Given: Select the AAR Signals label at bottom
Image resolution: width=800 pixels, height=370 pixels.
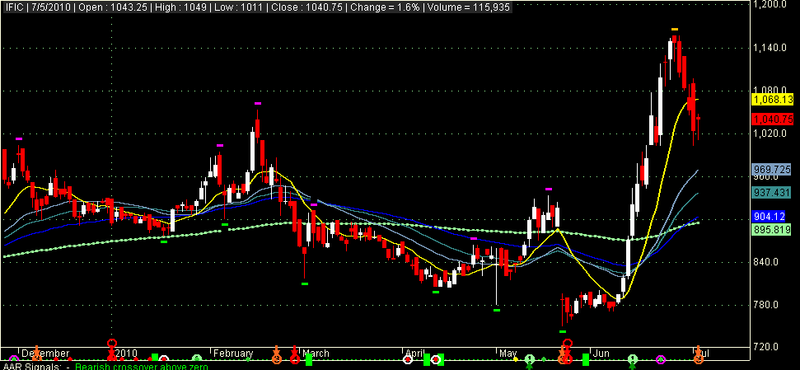Looking at the screenshot, I should click(31, 366).
